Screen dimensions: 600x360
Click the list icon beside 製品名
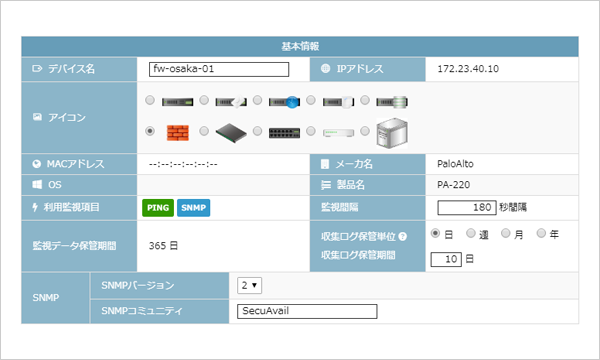tap(326, 185)
